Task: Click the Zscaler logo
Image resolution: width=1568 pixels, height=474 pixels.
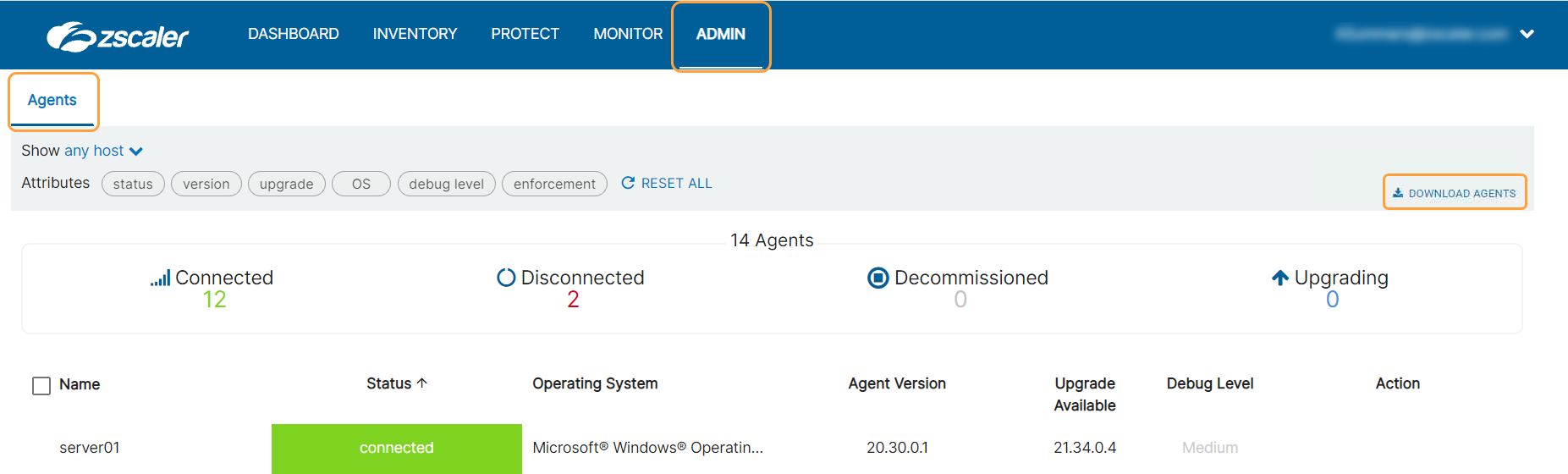Action: click(118, 36)
